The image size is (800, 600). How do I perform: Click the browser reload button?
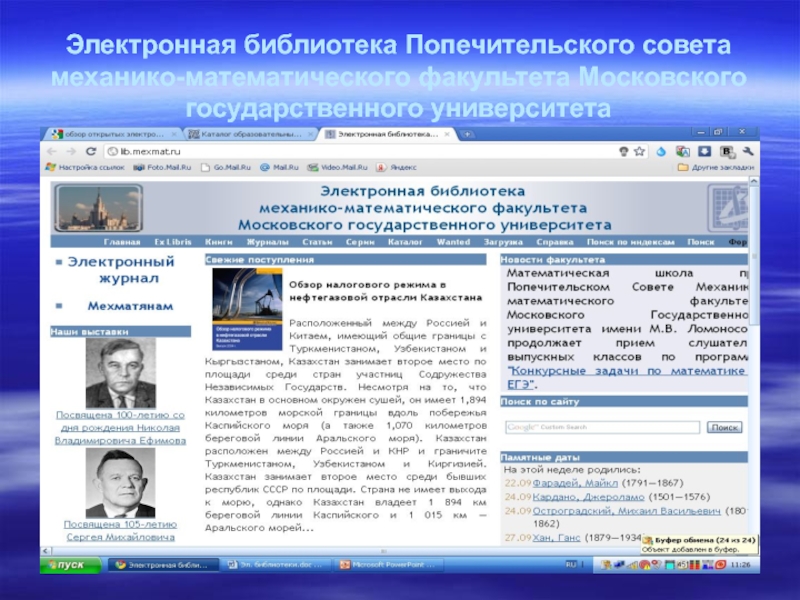[94, 151]
